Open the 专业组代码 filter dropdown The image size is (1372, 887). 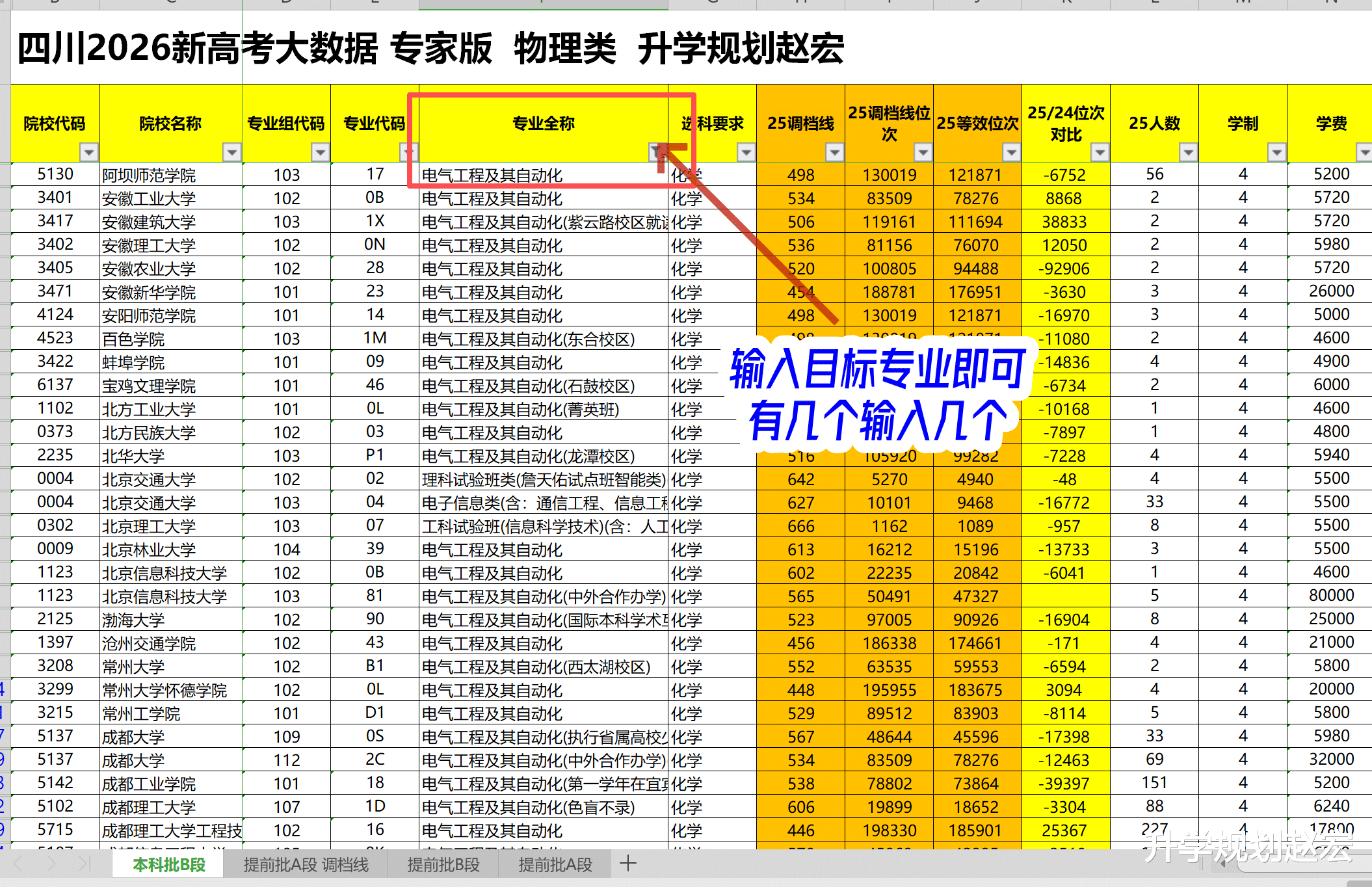point(320,152)
